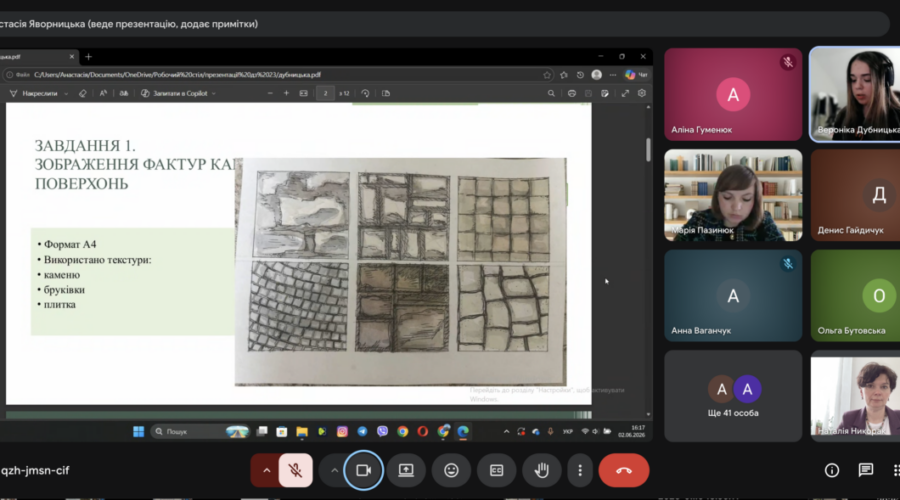
Task: Search in PDF with magnifier icon
Action: point(551,93)
